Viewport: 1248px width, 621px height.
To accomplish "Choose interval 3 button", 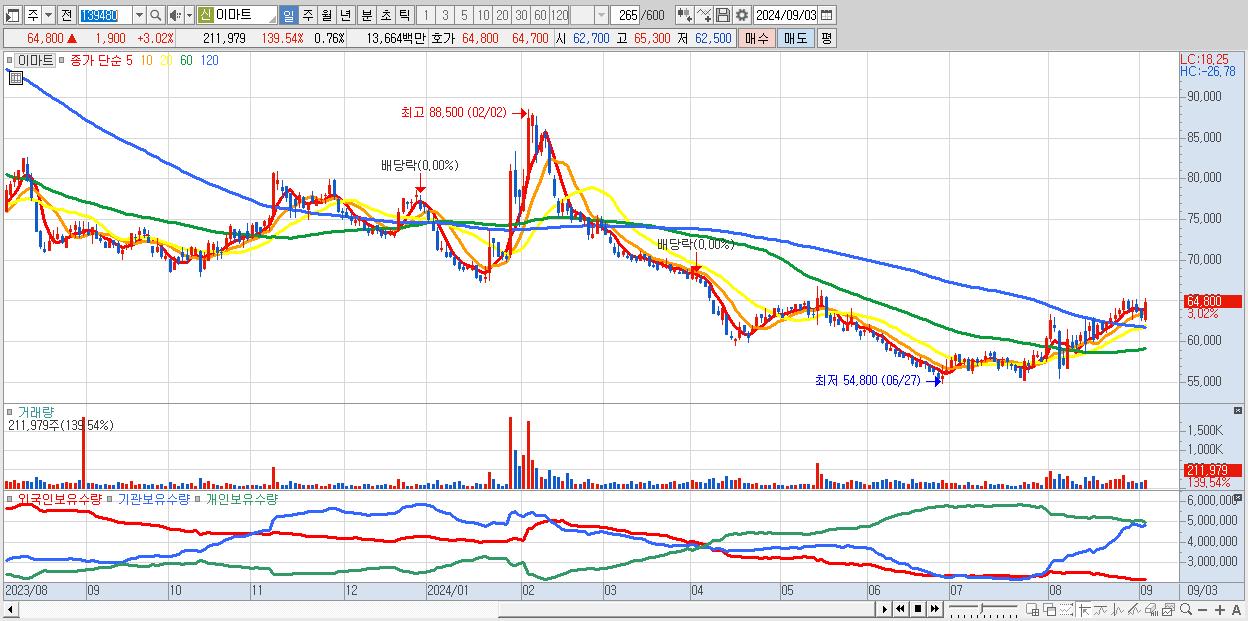I will point(445,16).
